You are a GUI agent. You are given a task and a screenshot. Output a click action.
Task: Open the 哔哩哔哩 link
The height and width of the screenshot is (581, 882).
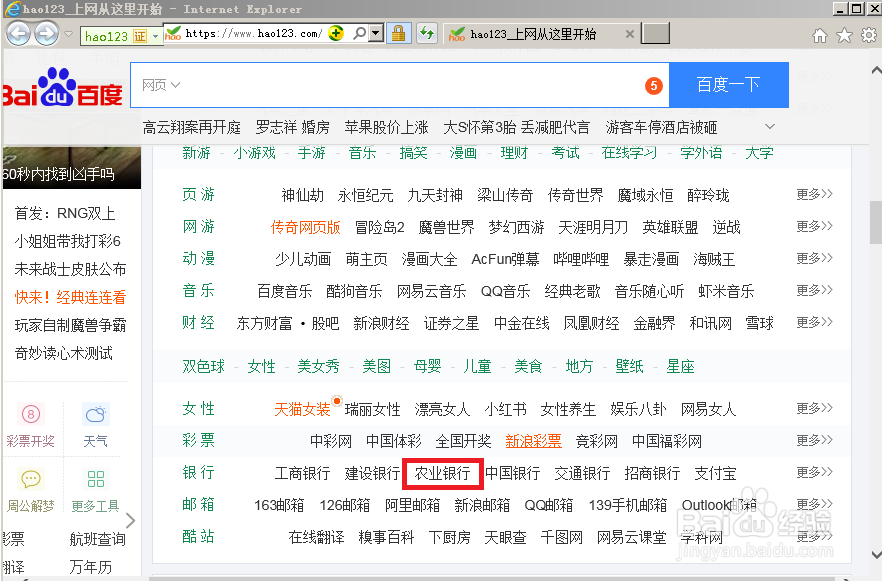point(581,259)
